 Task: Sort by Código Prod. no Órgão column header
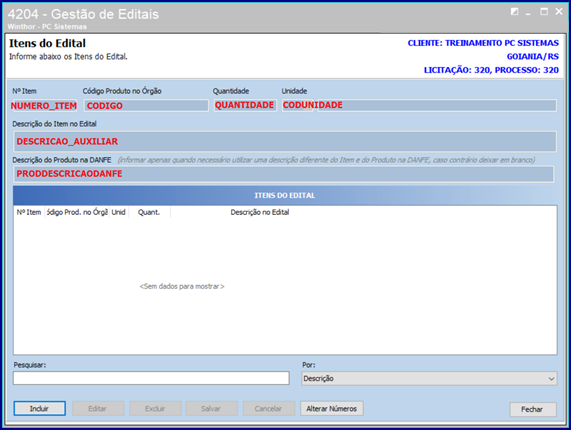pyautogui.click(x=77, y=212)
